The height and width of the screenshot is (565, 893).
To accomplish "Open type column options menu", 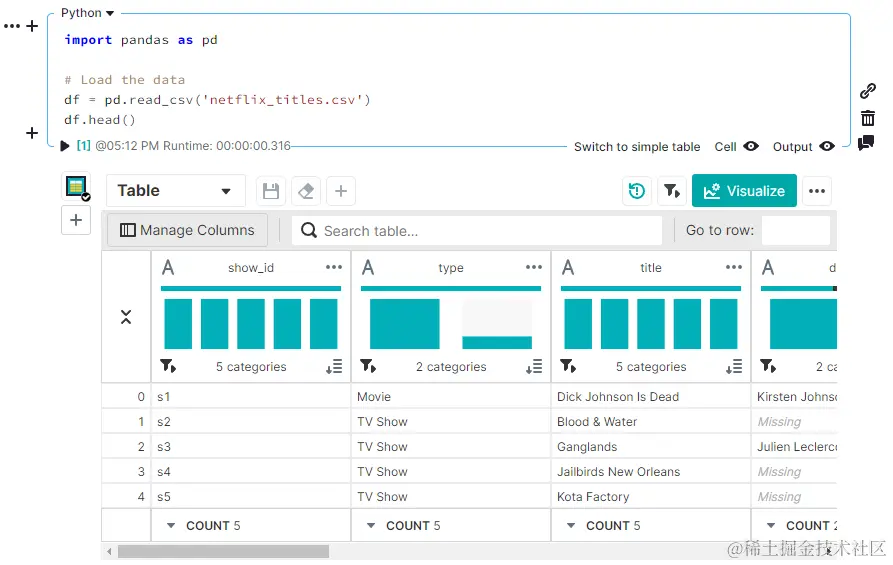I will coord(534,267).
